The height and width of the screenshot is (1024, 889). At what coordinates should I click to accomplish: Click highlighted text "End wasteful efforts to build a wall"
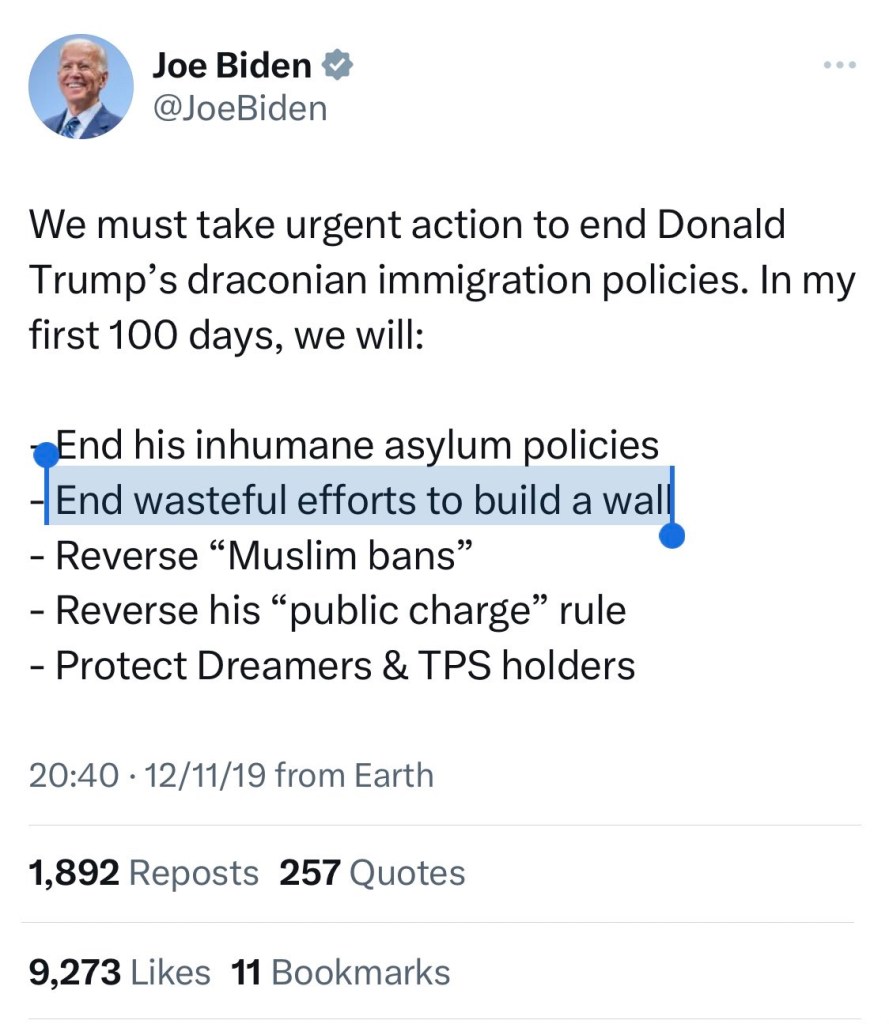coord(361,499)
